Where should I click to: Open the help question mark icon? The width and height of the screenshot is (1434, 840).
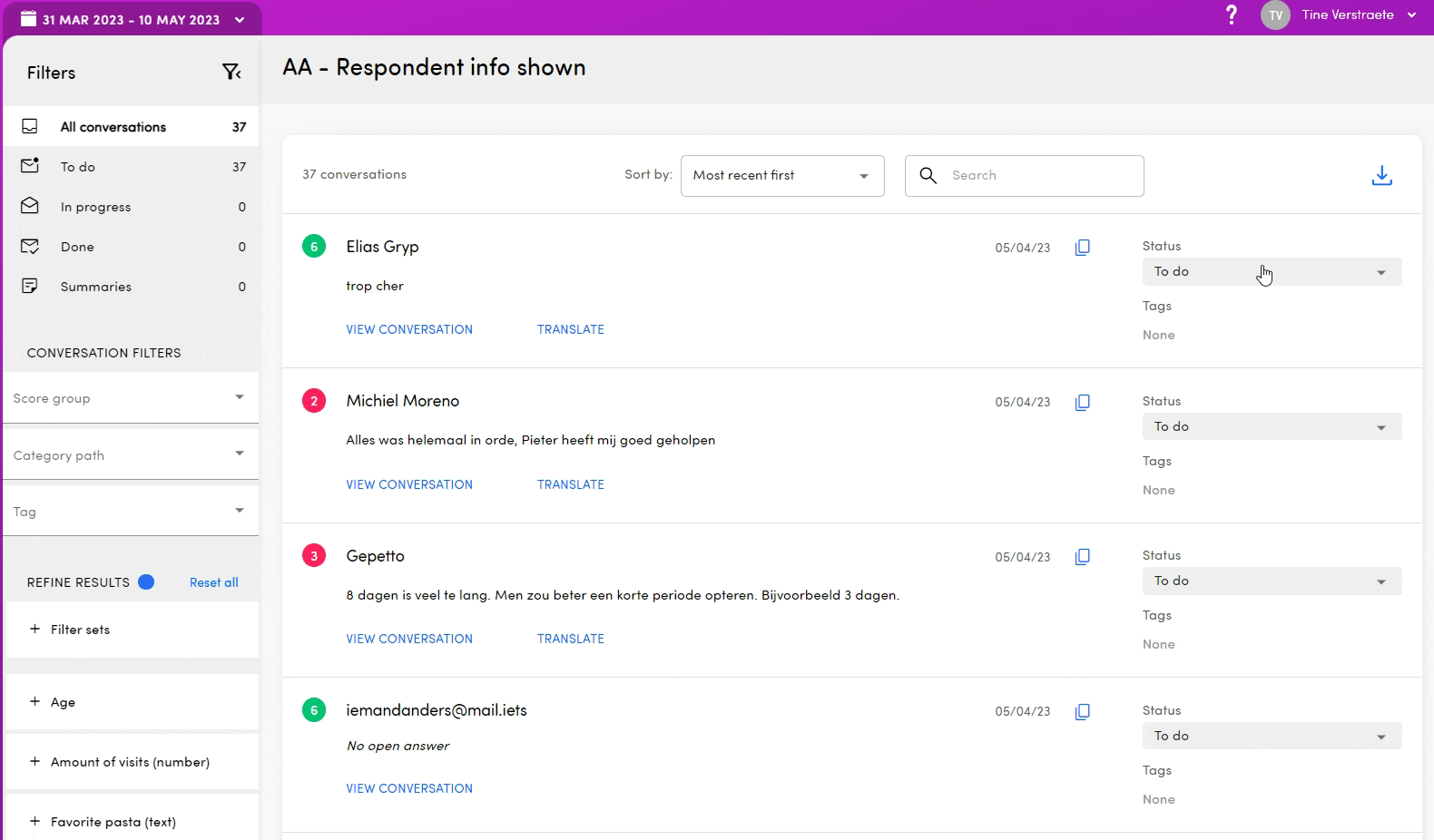[x=1231, y=15]
